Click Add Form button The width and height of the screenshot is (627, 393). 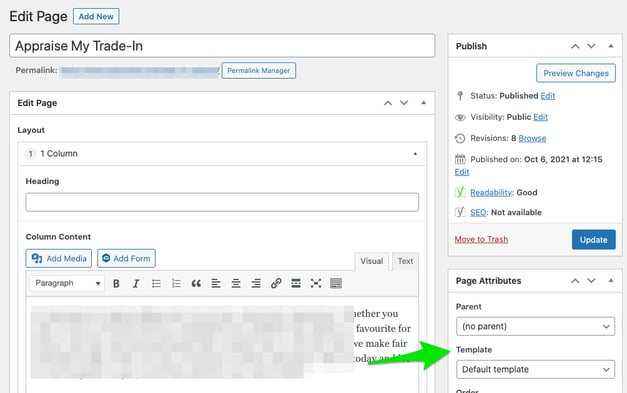click(x=126, y=259)
